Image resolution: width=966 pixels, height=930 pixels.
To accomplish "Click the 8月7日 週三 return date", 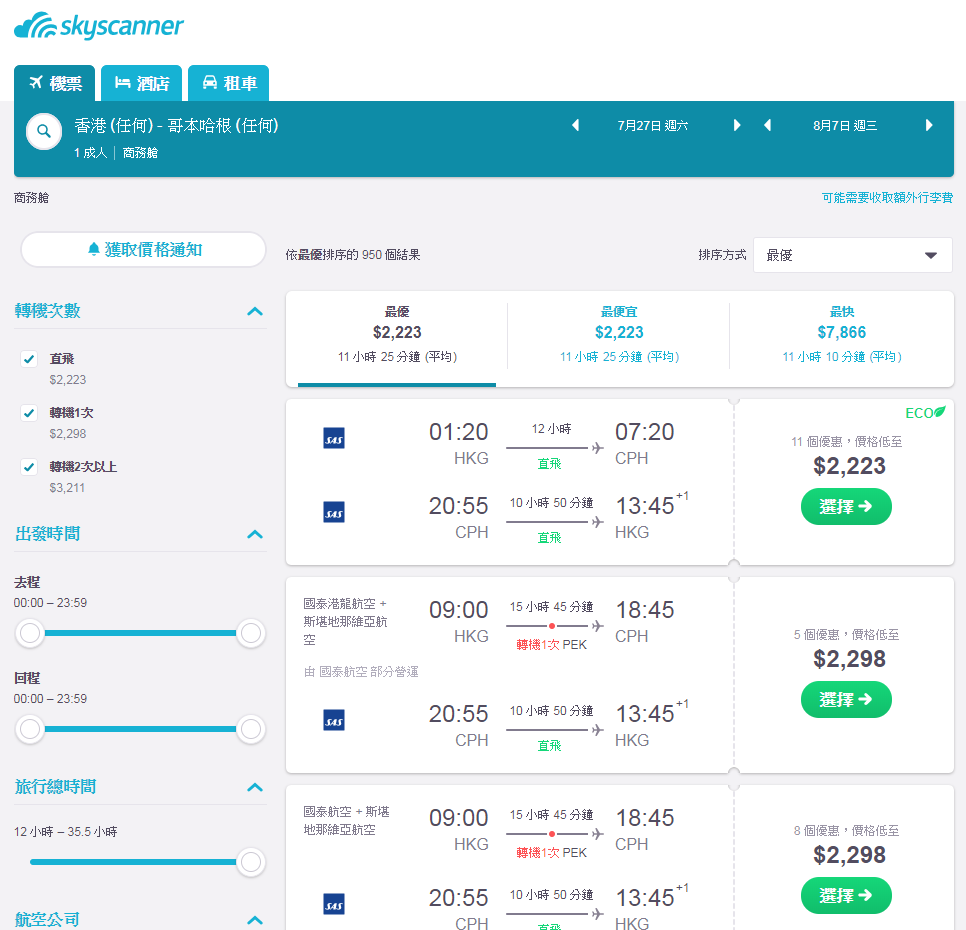I will tap(845, 126).
